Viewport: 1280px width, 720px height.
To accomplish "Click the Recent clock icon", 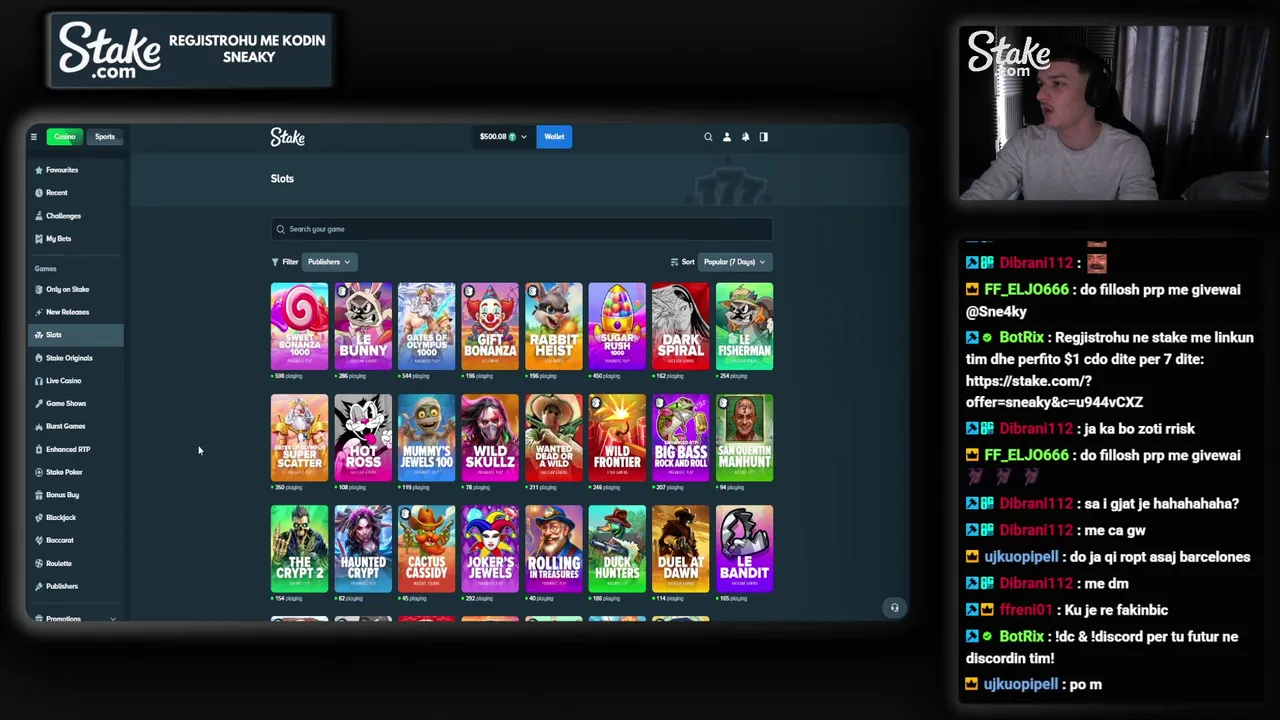I will tap(38, 193).
